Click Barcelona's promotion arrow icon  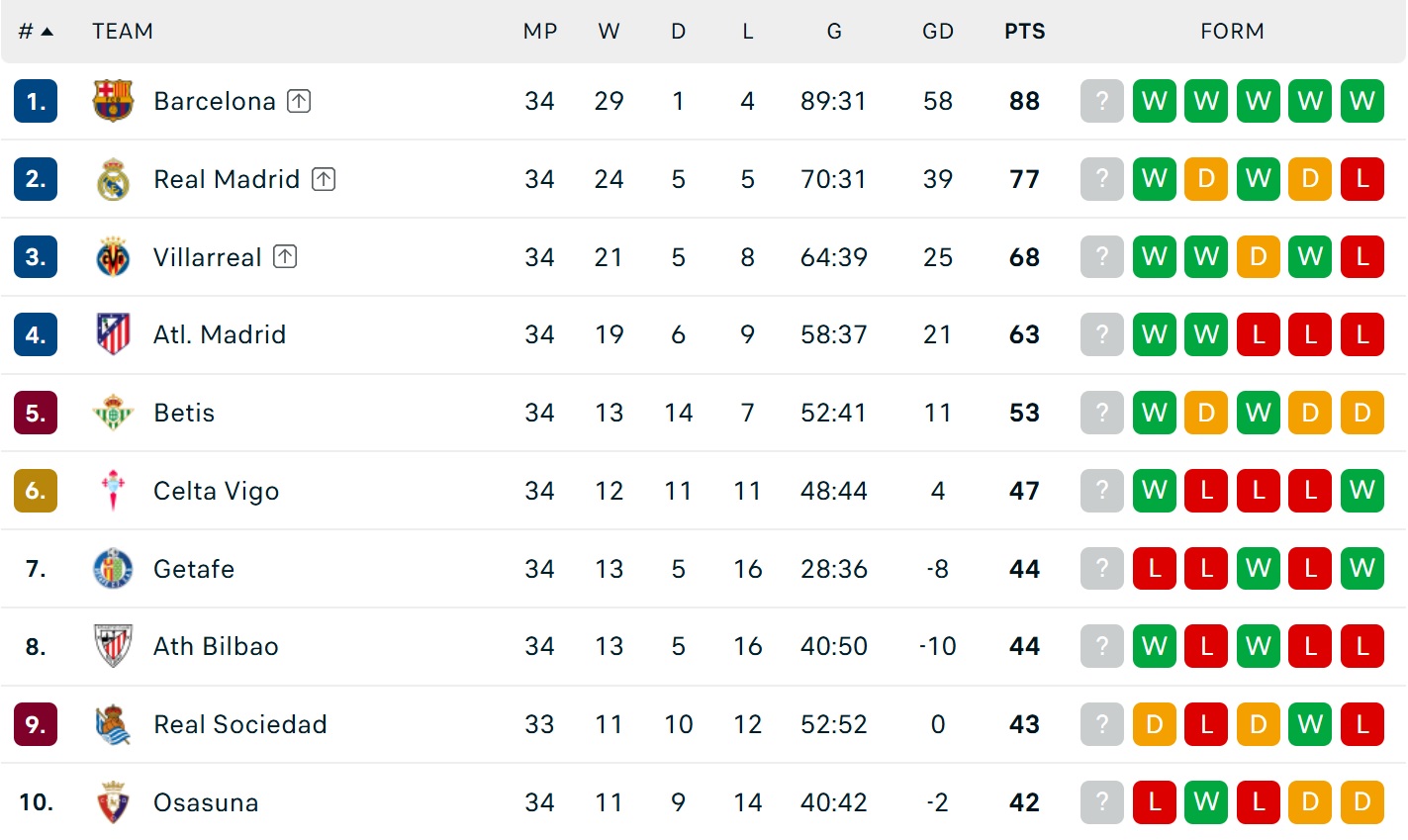coord(299,101)
